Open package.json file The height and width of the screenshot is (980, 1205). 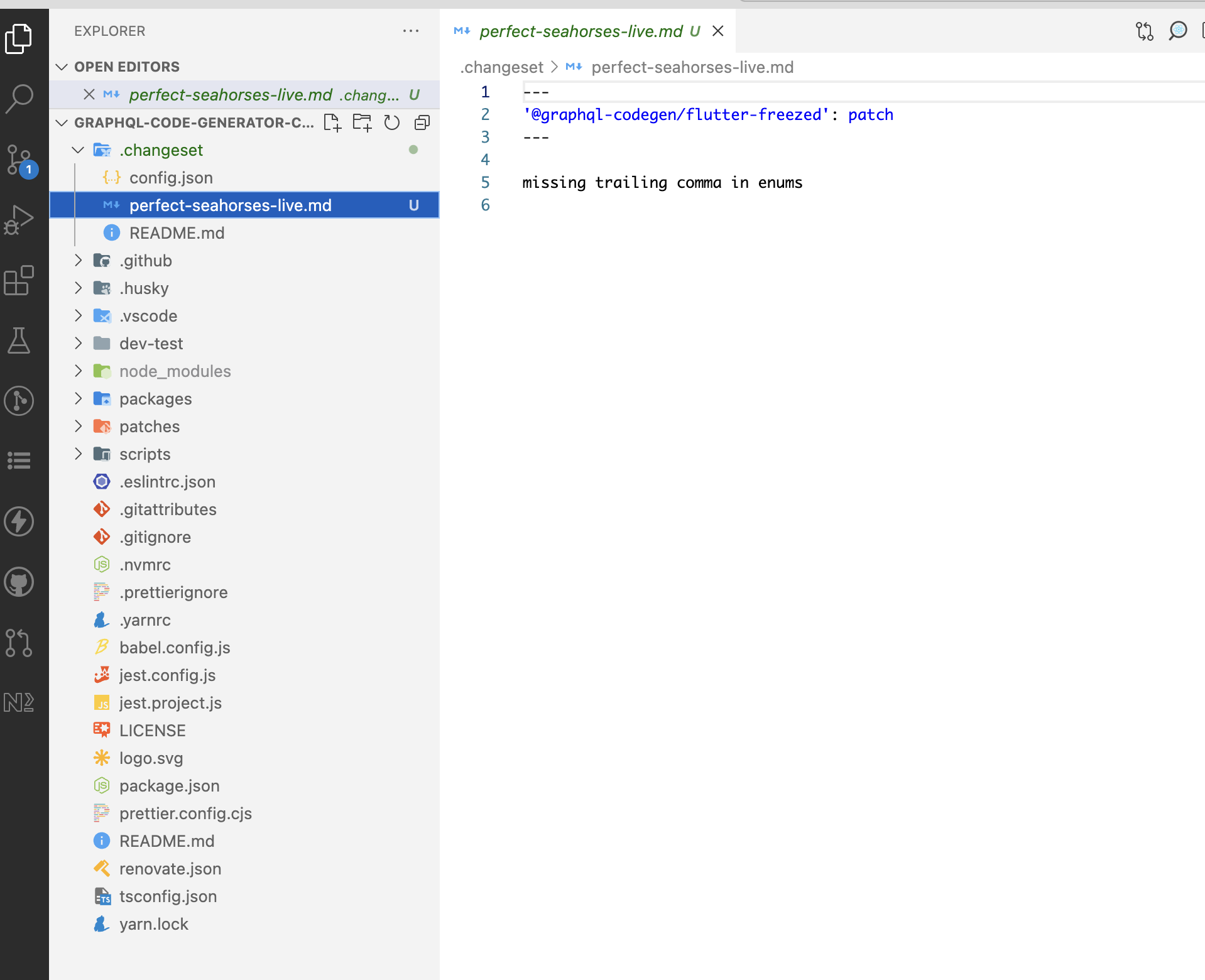[244, 786]
